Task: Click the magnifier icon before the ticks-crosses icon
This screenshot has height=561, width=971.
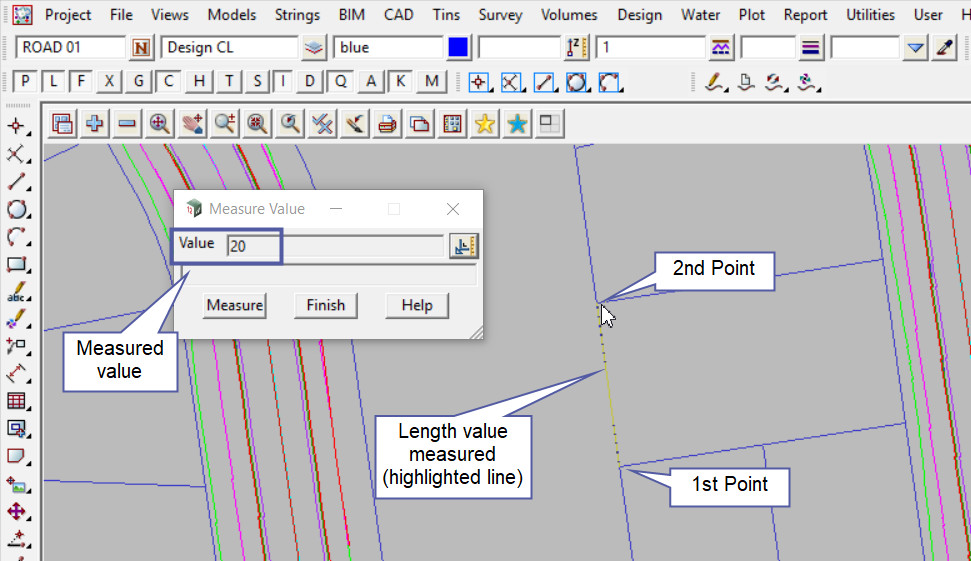Action: (290, 124)
